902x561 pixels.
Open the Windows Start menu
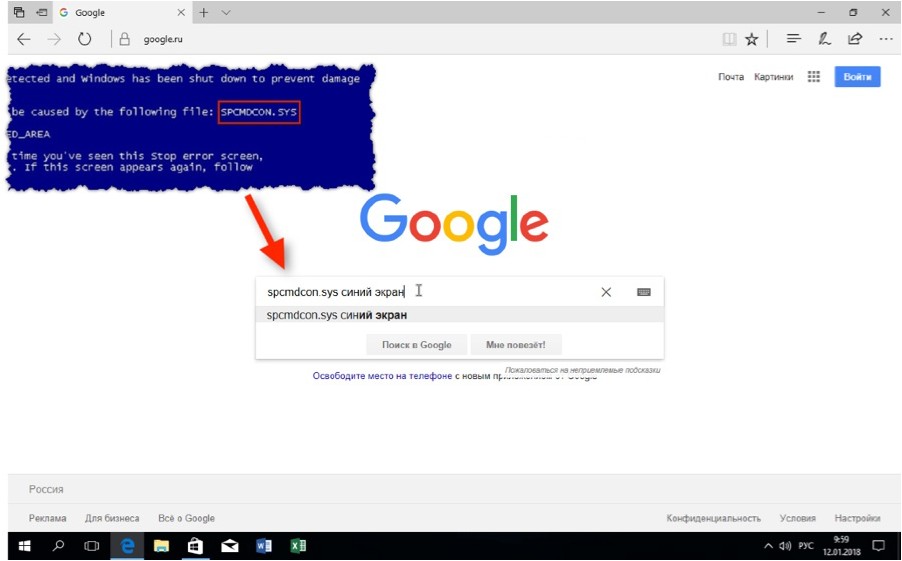pyautogui.click(x=24, y=545)
